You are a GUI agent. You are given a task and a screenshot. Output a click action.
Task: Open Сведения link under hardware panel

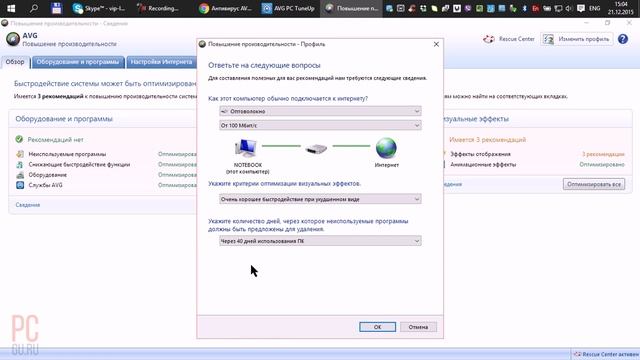click(x=28, y=205)
